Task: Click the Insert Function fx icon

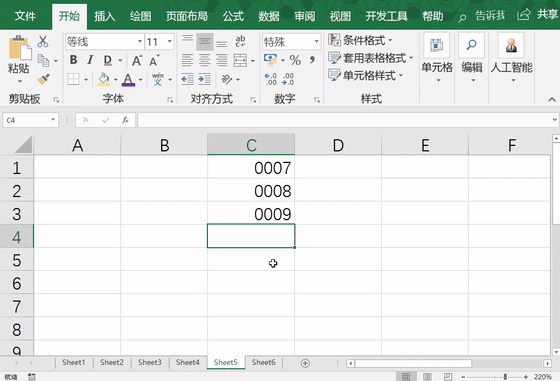Action: 125,120
